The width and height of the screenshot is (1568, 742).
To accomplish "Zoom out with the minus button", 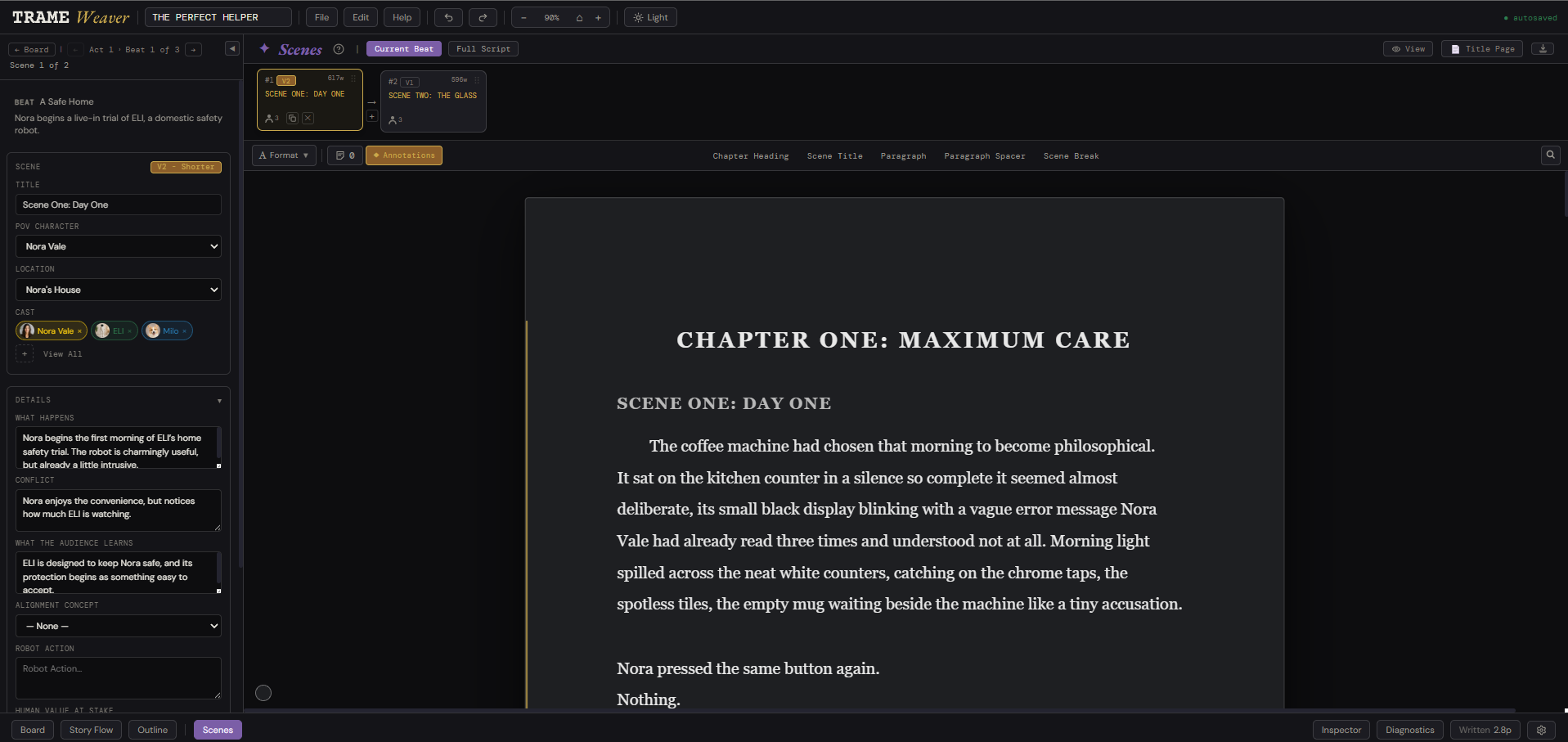I will (523, 17).
